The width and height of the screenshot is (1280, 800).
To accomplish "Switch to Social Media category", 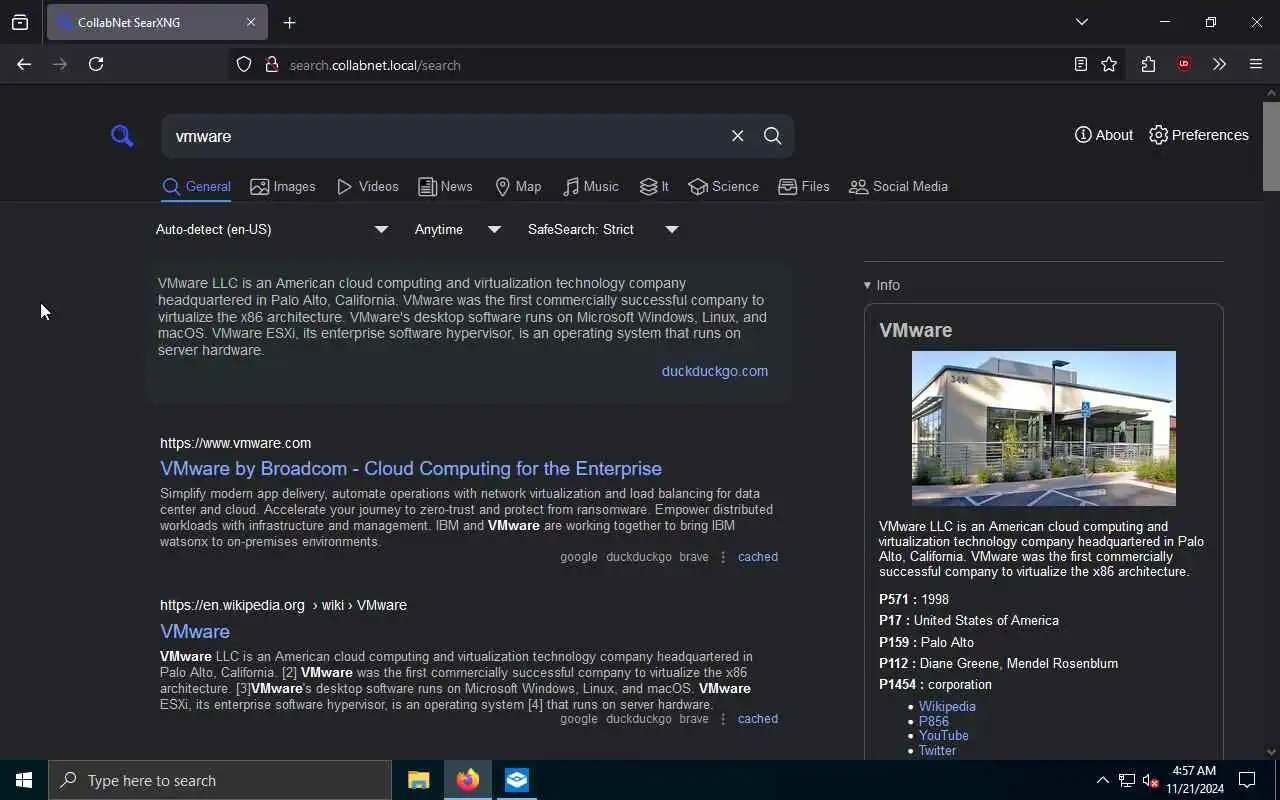I will [x=898, y=187].
